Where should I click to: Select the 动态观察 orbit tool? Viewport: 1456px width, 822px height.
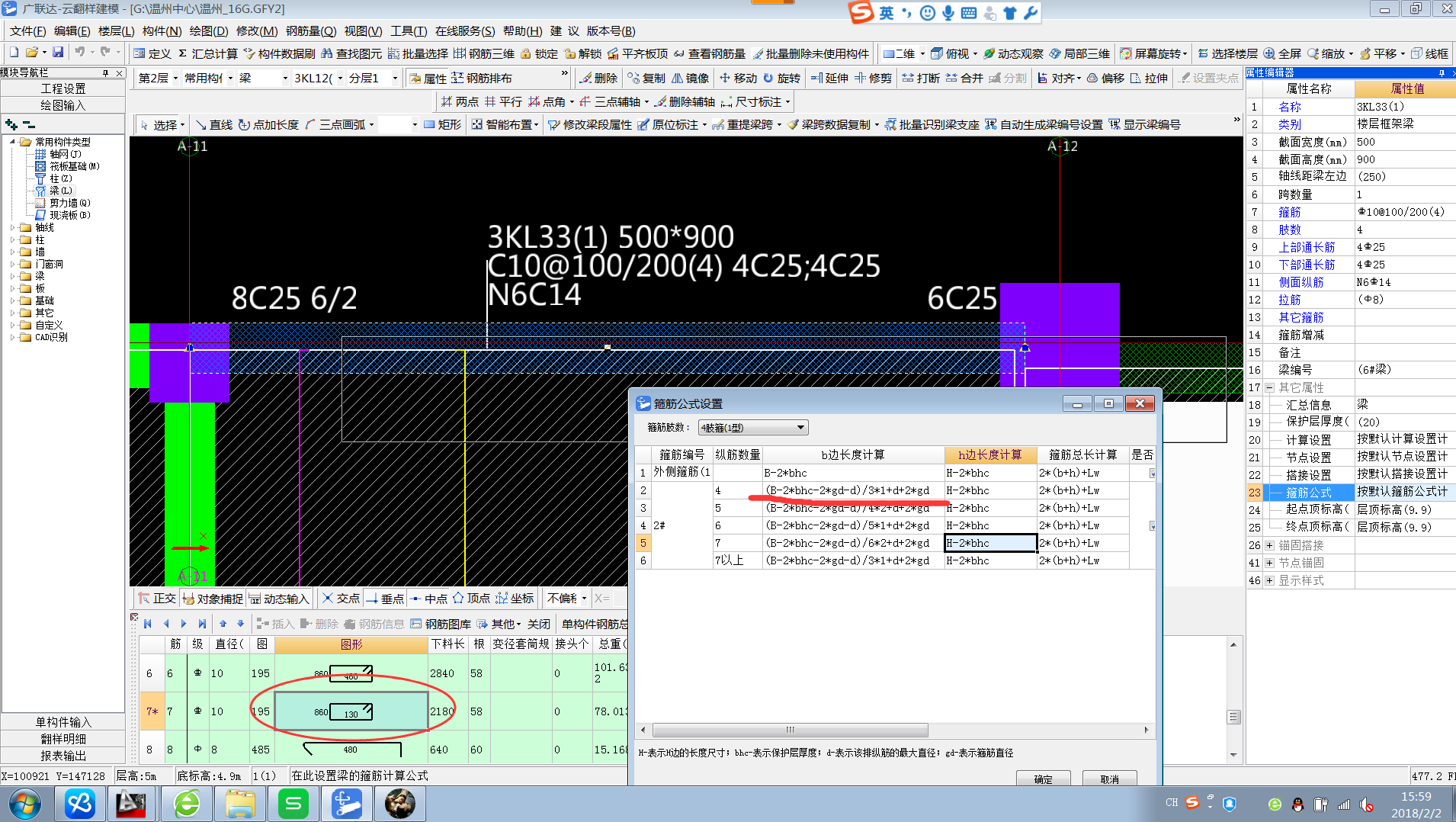(1013, 53)
